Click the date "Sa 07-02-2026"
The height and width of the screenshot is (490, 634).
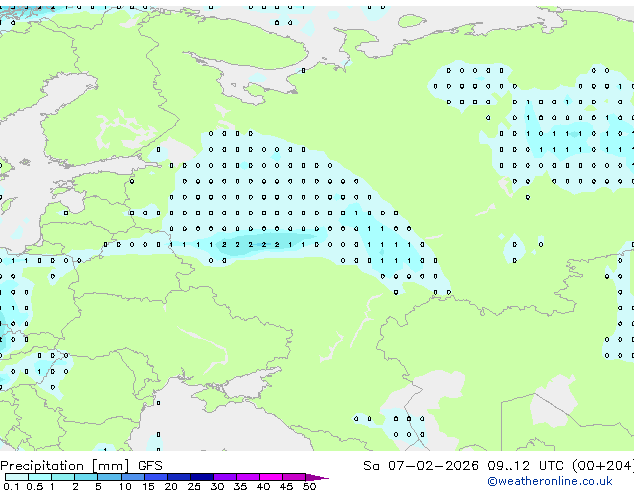click(x=421, y=466)
